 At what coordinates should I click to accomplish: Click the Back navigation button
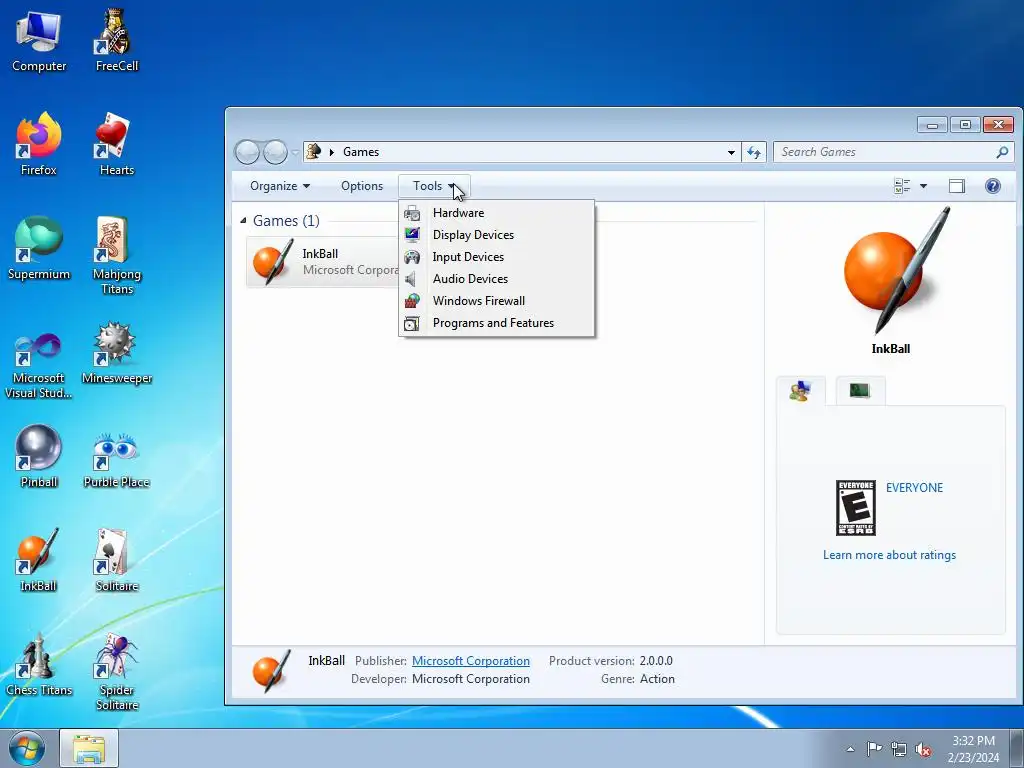(248, 152)
